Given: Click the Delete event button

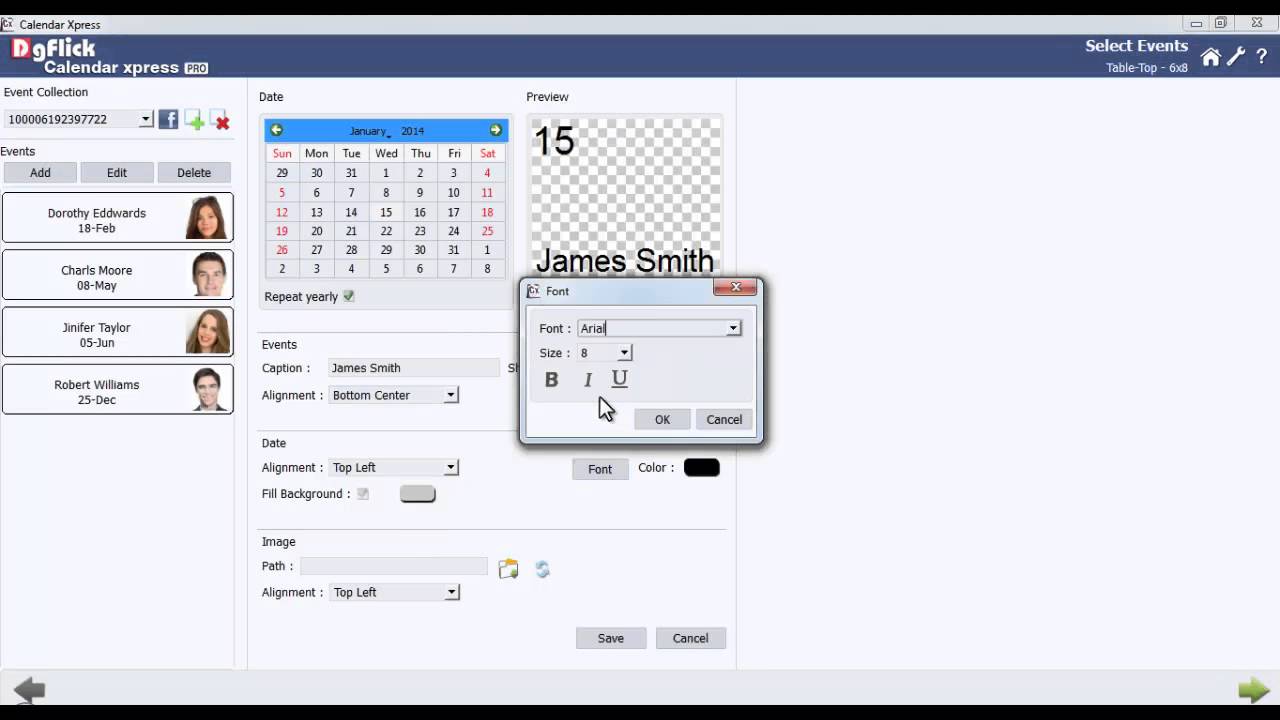Looking at the screenshot, I should pos(194,172).
